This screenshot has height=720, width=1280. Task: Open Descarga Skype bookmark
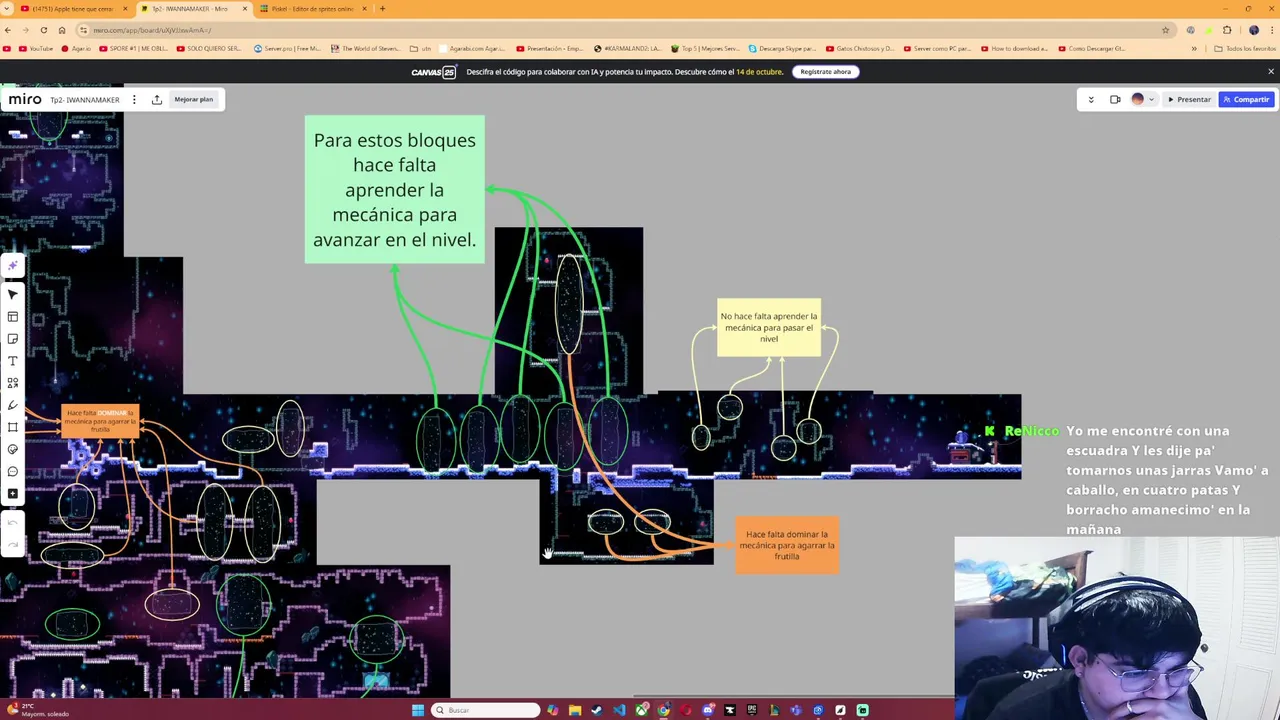[782, 48]
